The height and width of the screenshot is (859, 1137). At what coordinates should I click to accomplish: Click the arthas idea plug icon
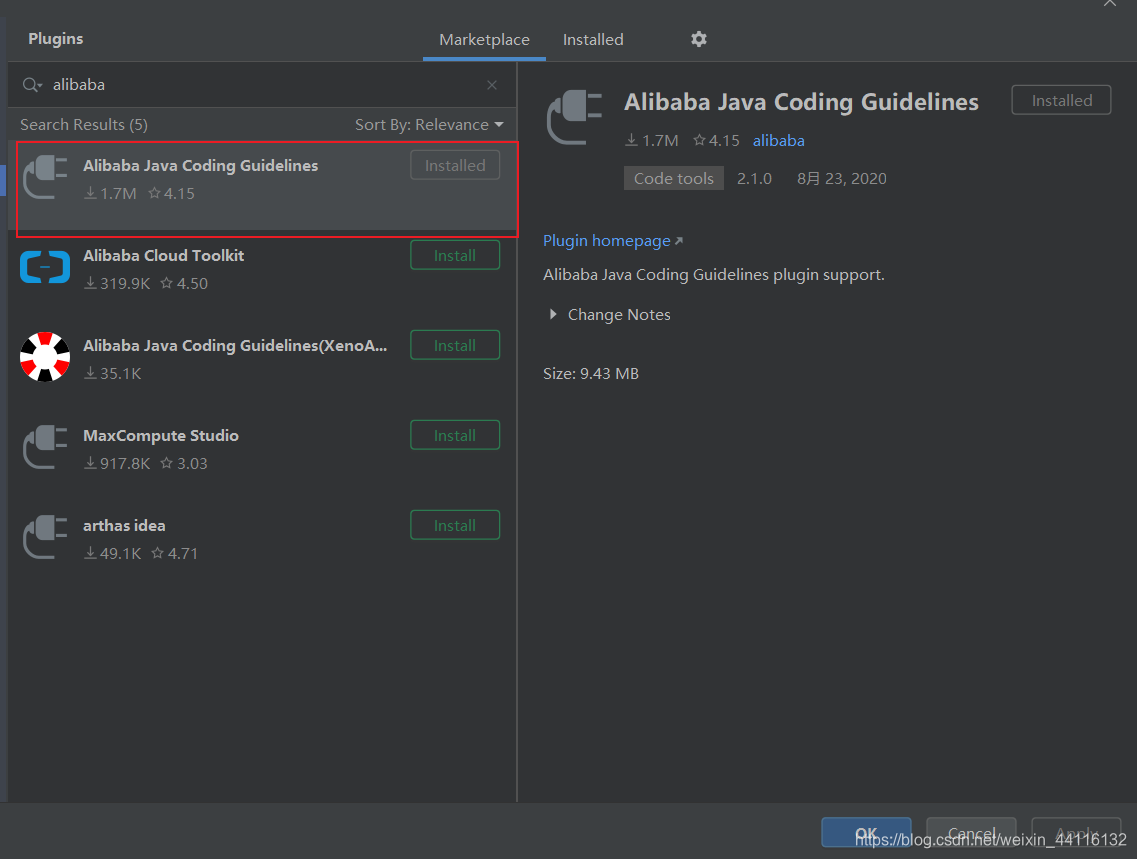click(x=45, y=536)
